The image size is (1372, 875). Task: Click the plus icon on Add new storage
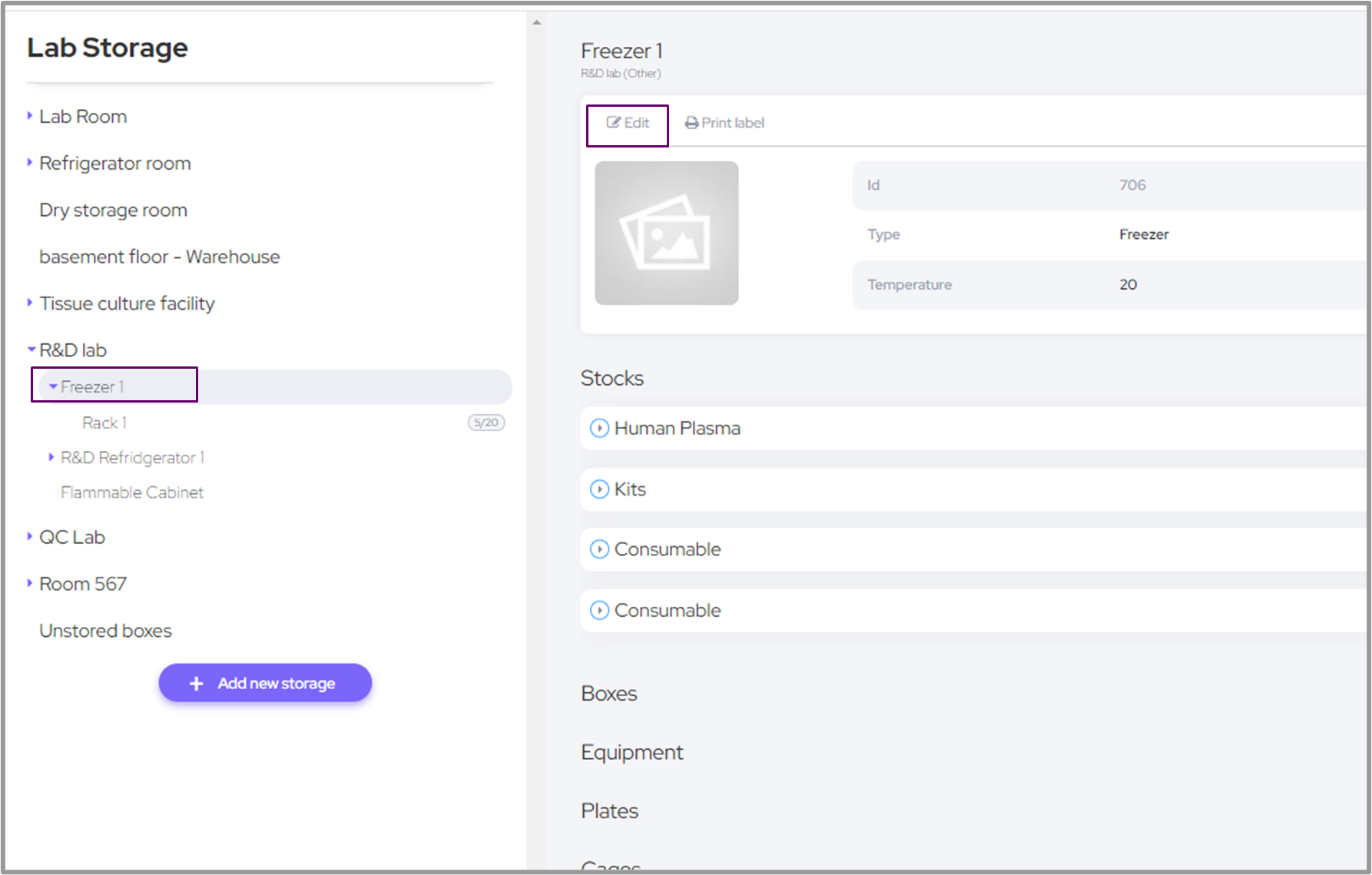click(x=197, y=683)
